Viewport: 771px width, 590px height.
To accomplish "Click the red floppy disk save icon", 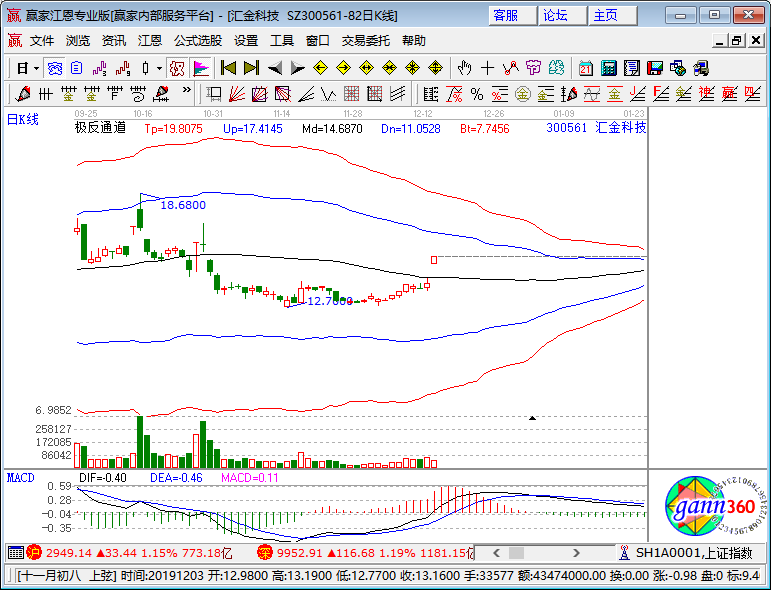I will 654,68.
